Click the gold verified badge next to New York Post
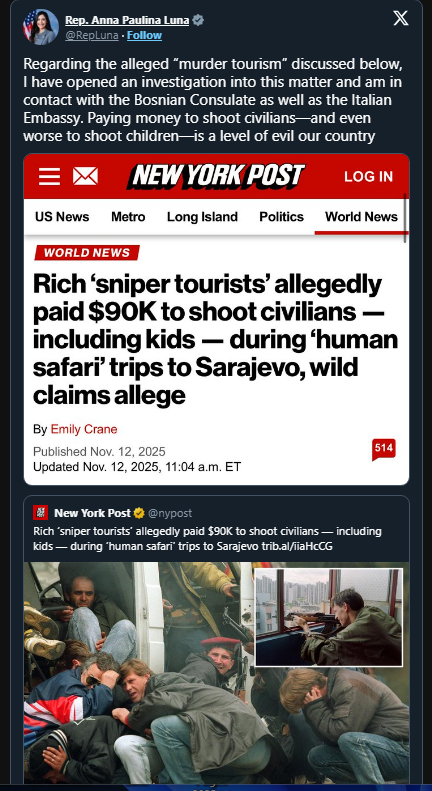 (139, 513)
